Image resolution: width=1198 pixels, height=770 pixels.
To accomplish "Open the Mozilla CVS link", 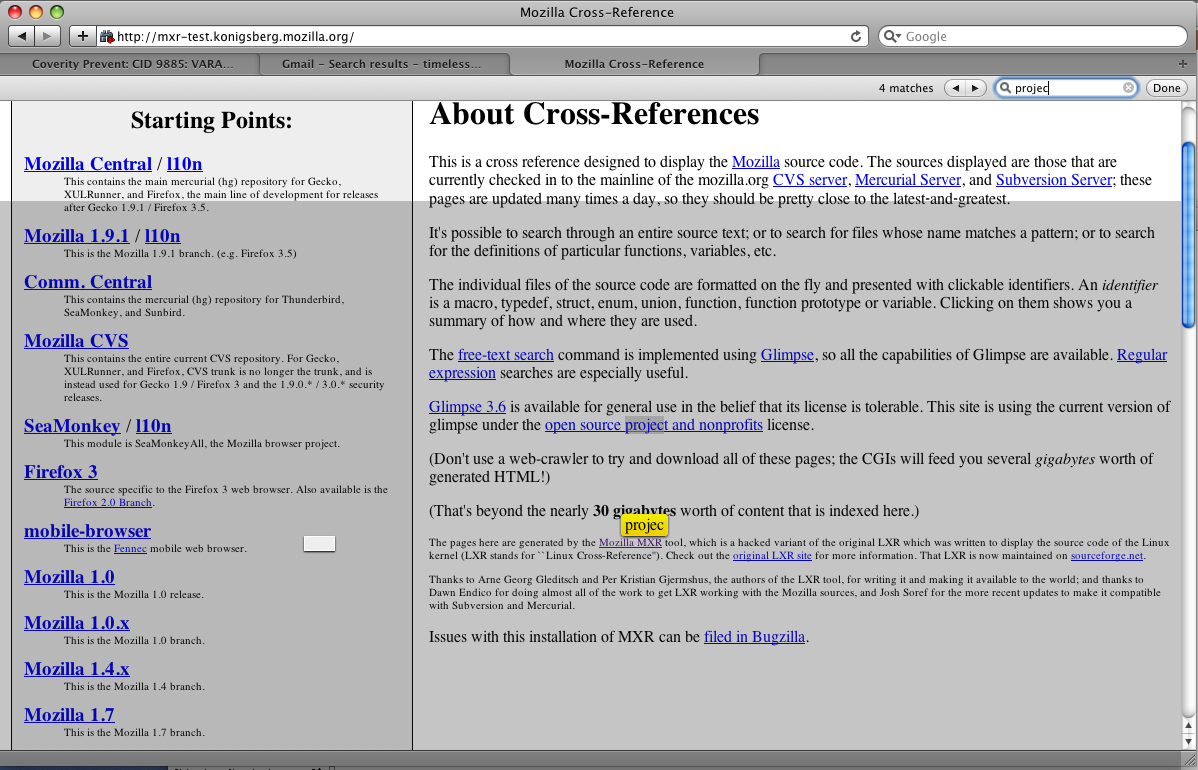I will 76,341.
